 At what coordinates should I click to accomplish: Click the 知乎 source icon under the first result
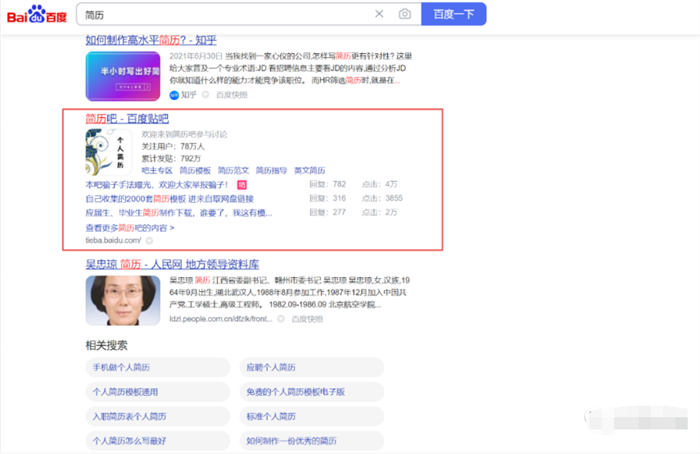pyautogui.click(x=174, y=94)
